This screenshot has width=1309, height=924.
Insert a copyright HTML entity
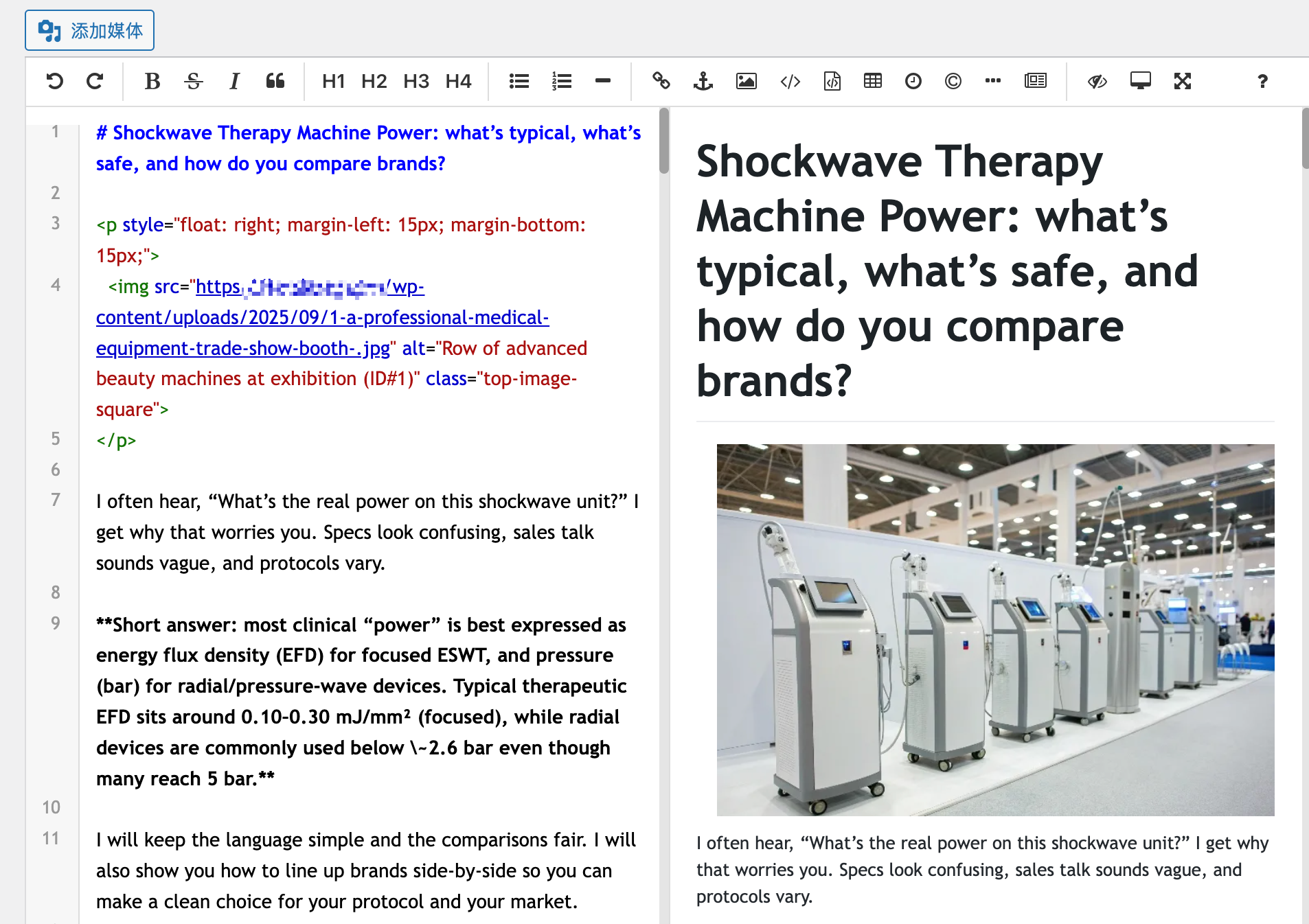953,81
